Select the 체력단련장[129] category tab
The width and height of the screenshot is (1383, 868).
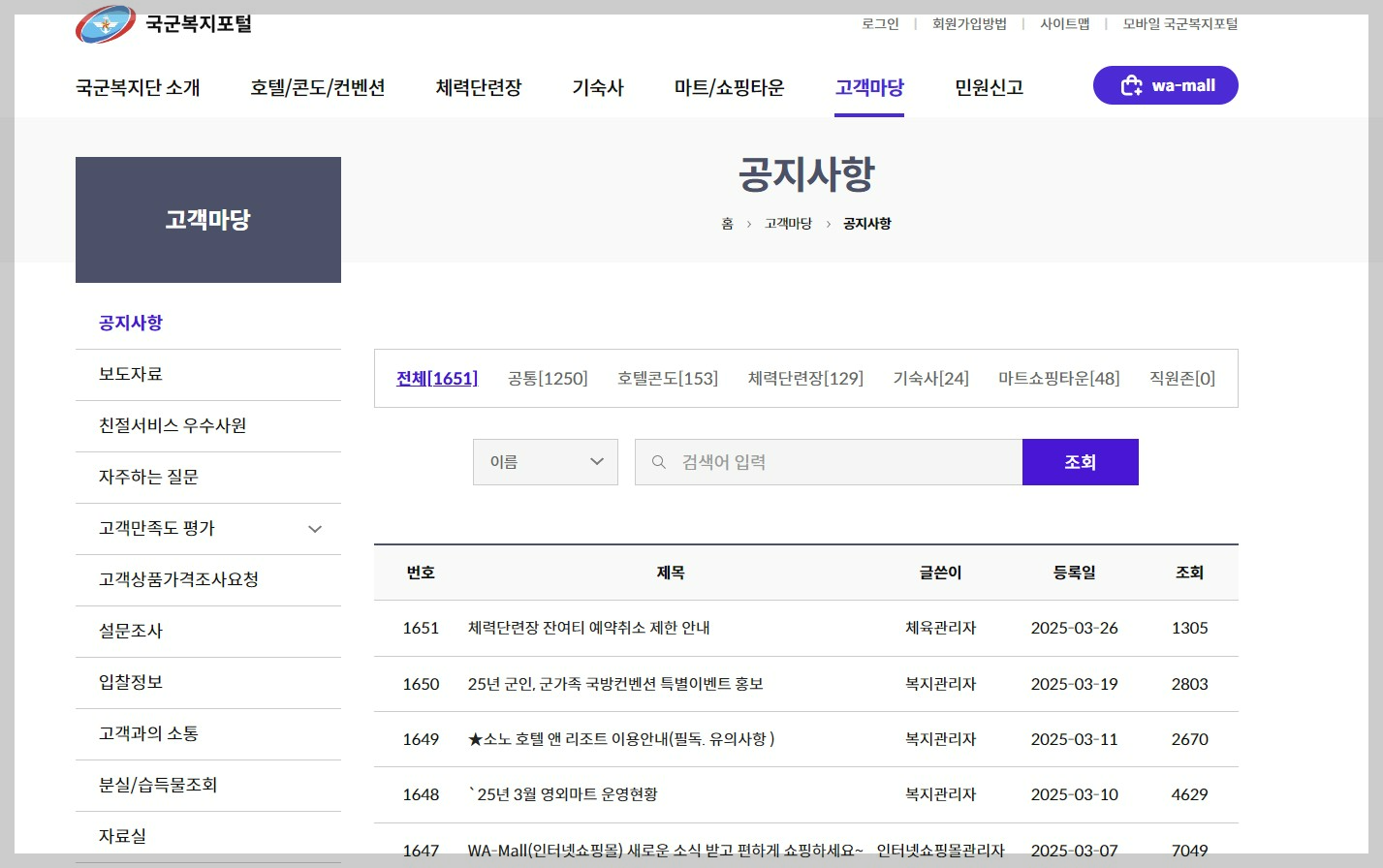tap(805, 378)
